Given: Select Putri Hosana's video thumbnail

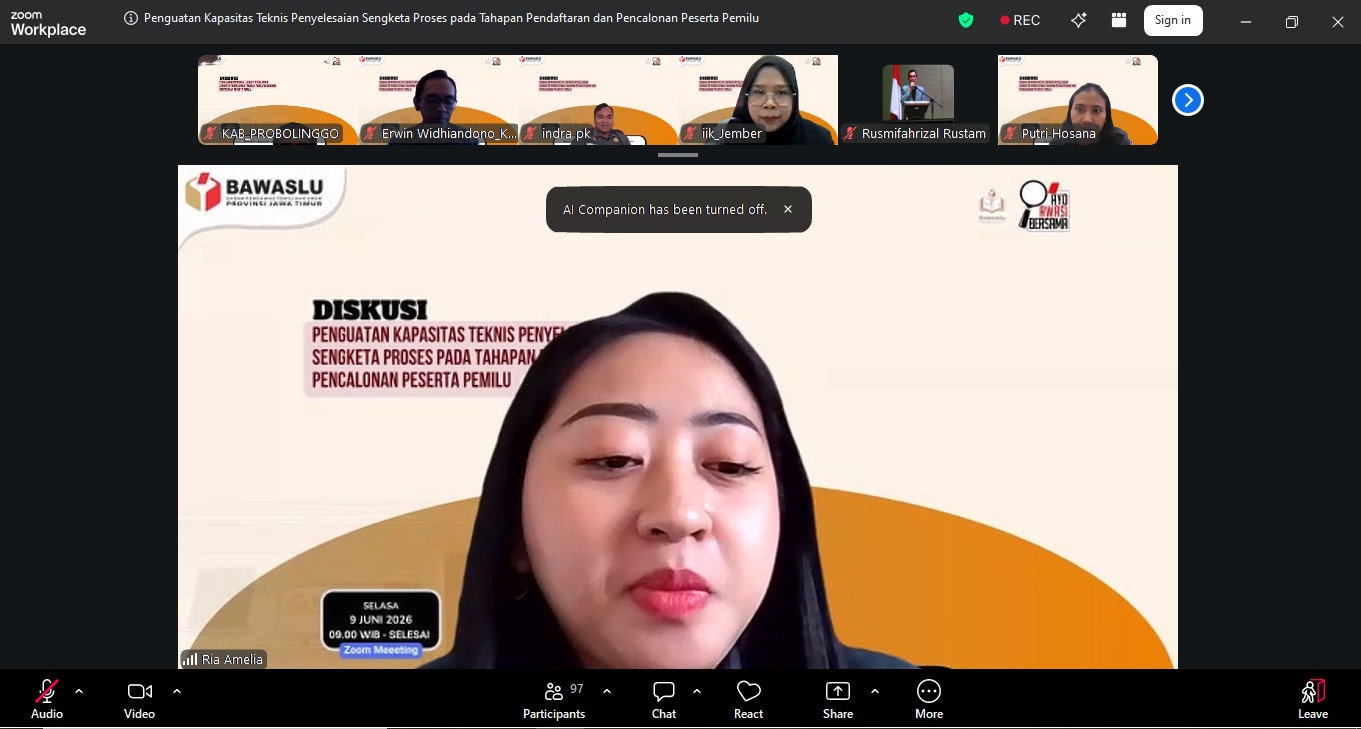Looking at the screenshot, I should pyautogui.click(x=1078, y=100).
